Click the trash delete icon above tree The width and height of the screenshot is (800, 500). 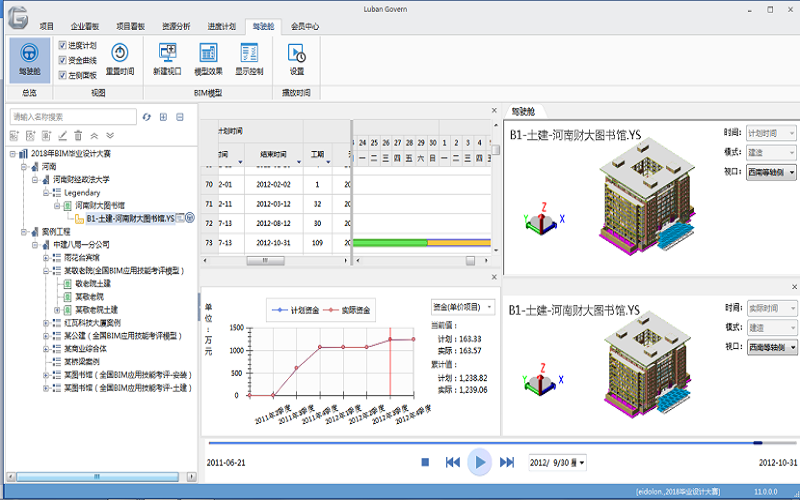click(78, 136)
